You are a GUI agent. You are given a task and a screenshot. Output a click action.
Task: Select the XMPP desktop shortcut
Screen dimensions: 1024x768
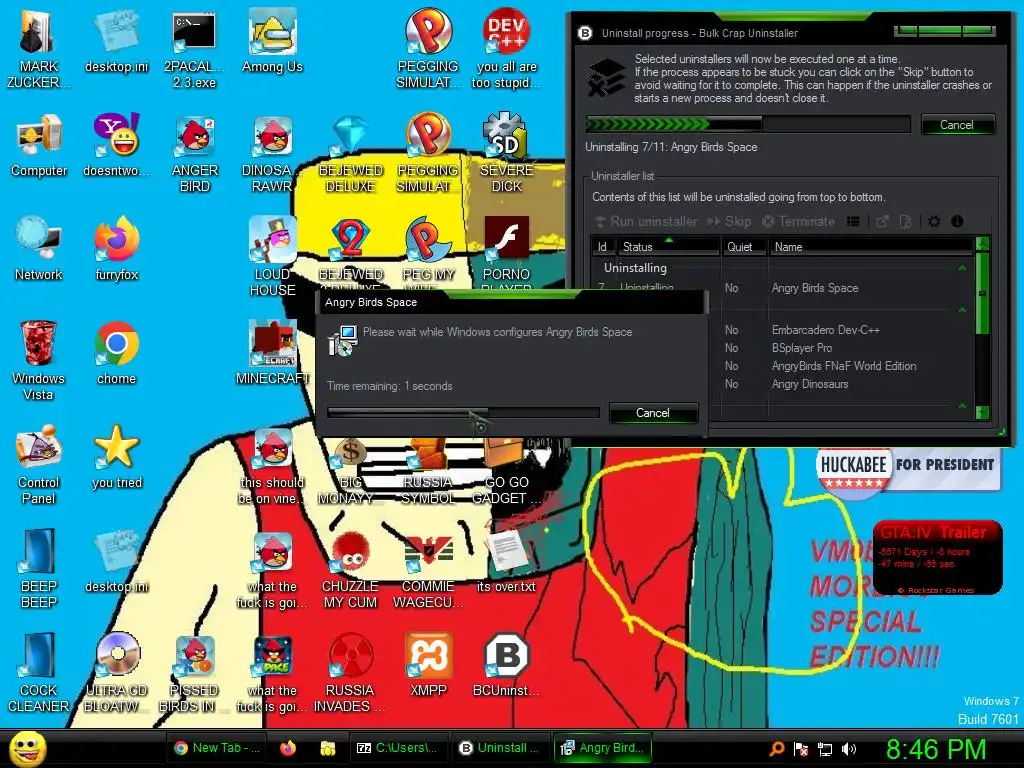[428, 665]
